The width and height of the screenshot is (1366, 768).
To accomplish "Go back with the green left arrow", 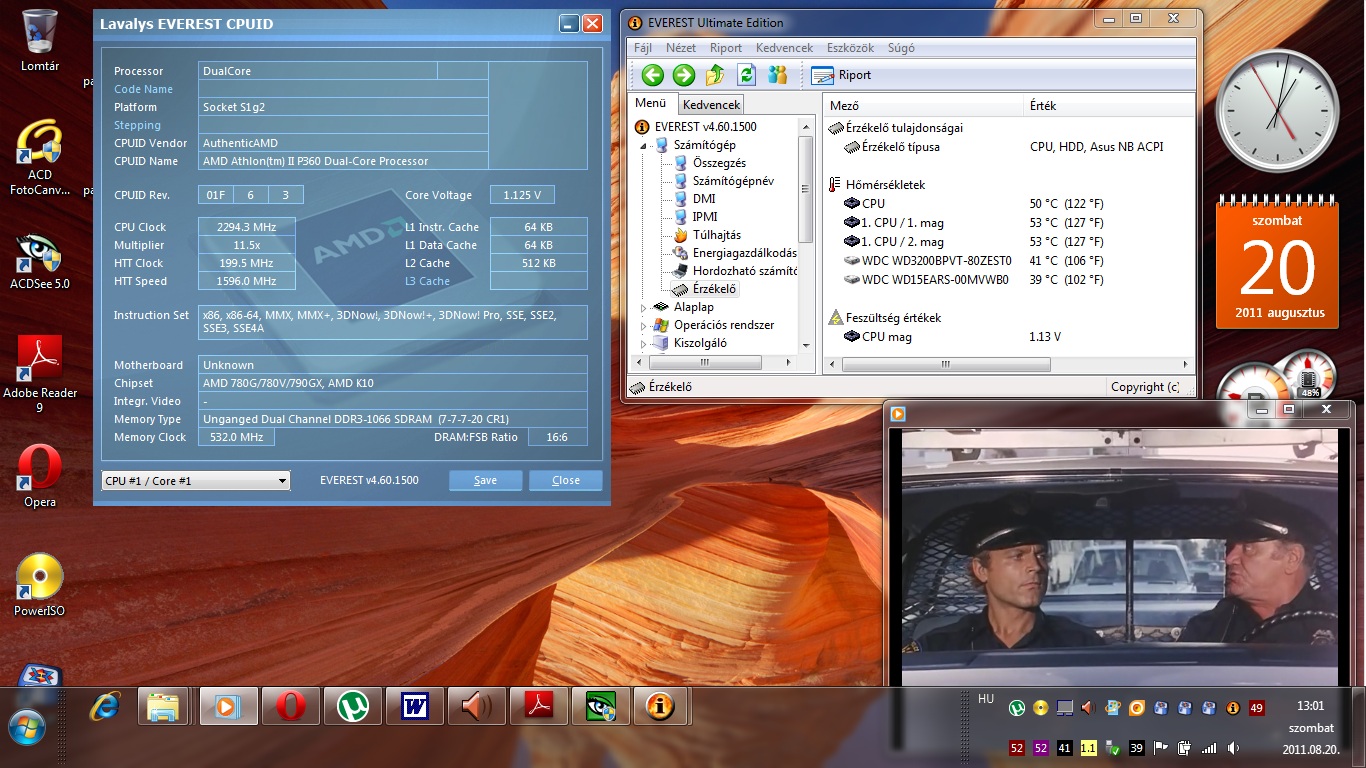I will [653, 75].
